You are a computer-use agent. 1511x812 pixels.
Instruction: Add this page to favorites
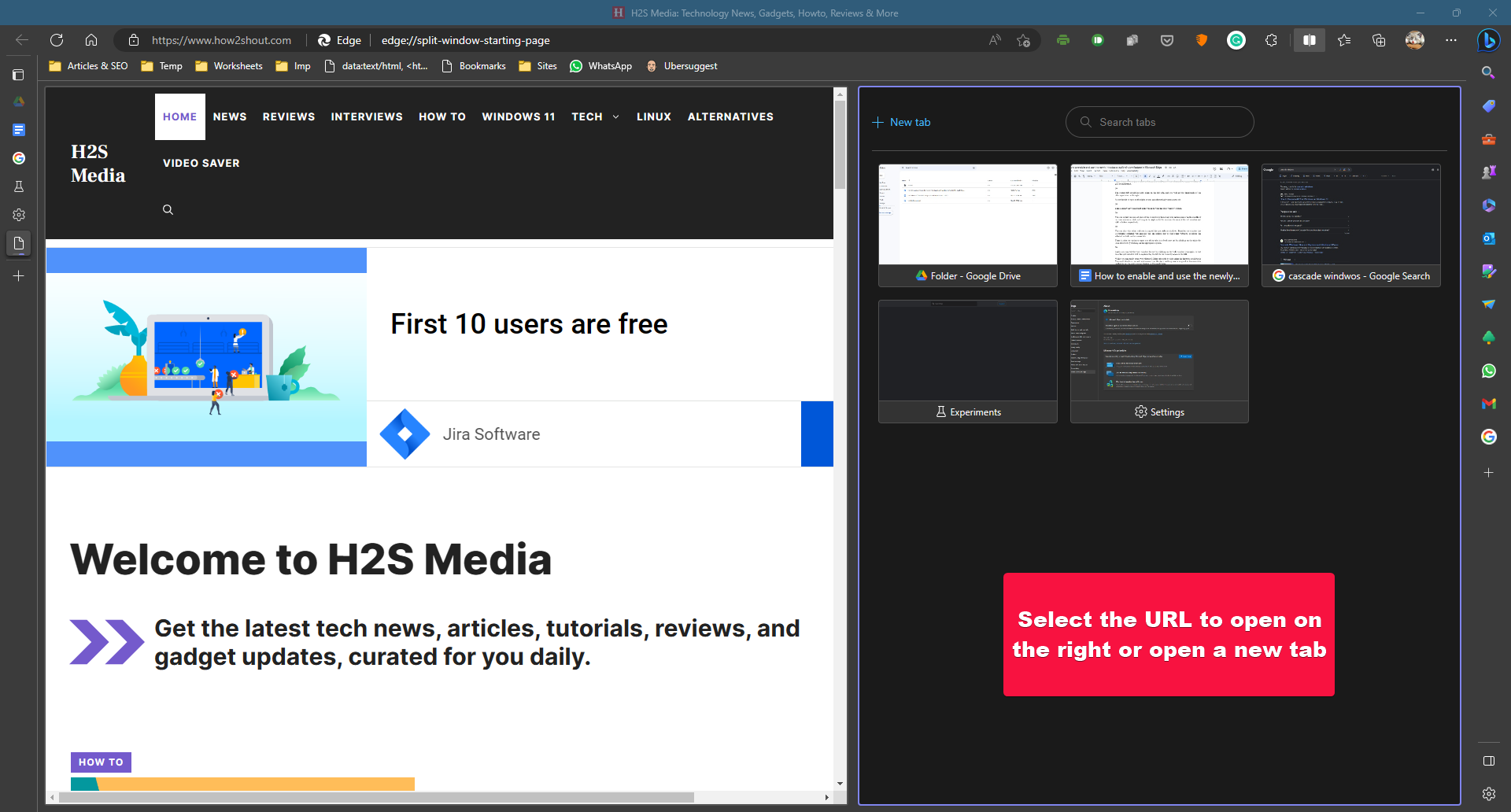1023,40
